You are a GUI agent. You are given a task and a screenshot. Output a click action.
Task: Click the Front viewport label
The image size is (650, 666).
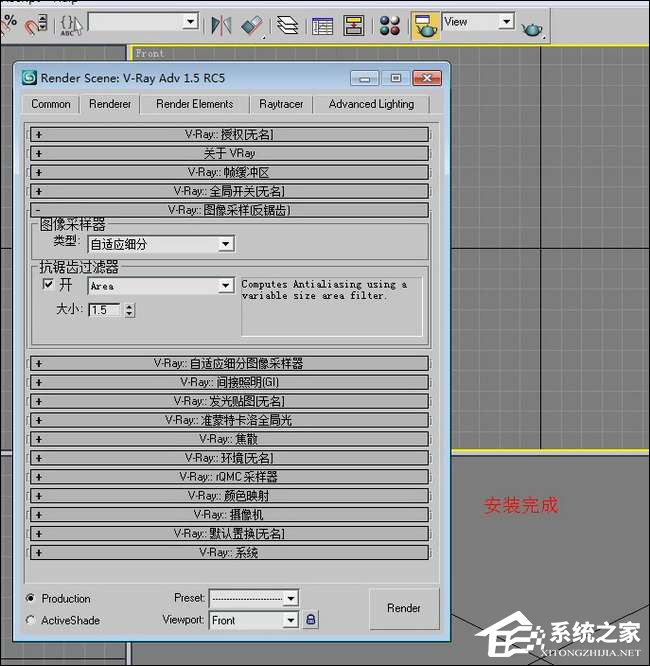(150, 54)
